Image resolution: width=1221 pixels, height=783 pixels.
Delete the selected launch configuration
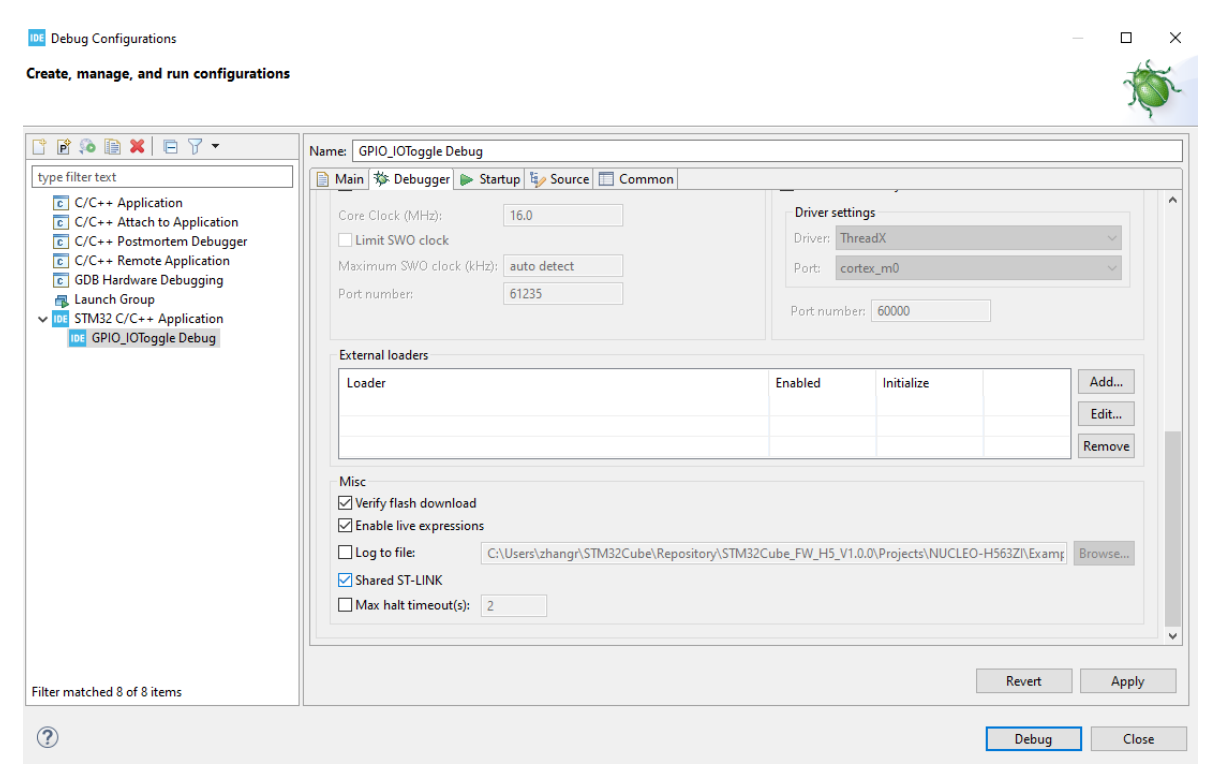click(137, 147)
